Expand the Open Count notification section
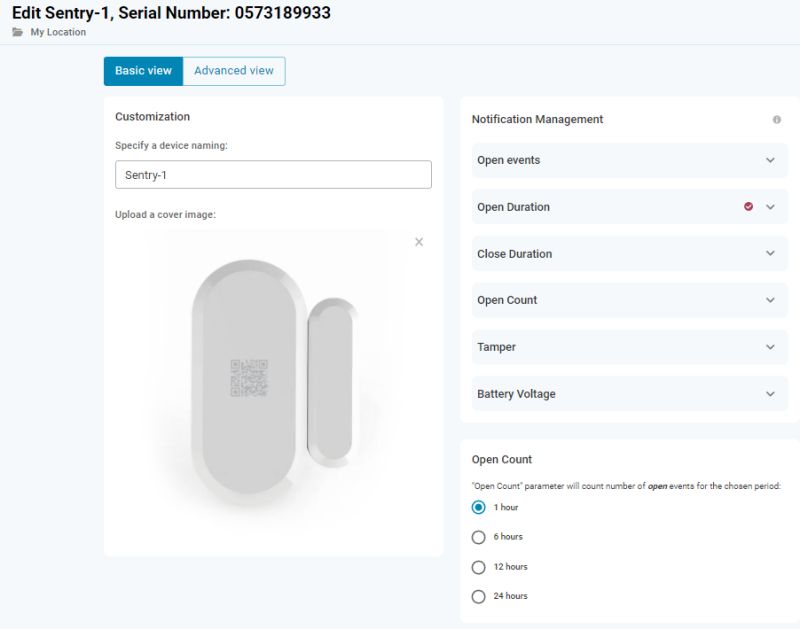800x629 pixels. click(628, 300)
